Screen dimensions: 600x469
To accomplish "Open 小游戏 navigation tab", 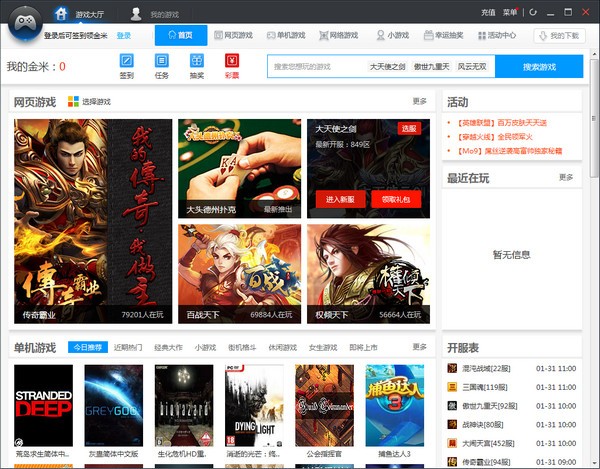I will click(393, 35).
